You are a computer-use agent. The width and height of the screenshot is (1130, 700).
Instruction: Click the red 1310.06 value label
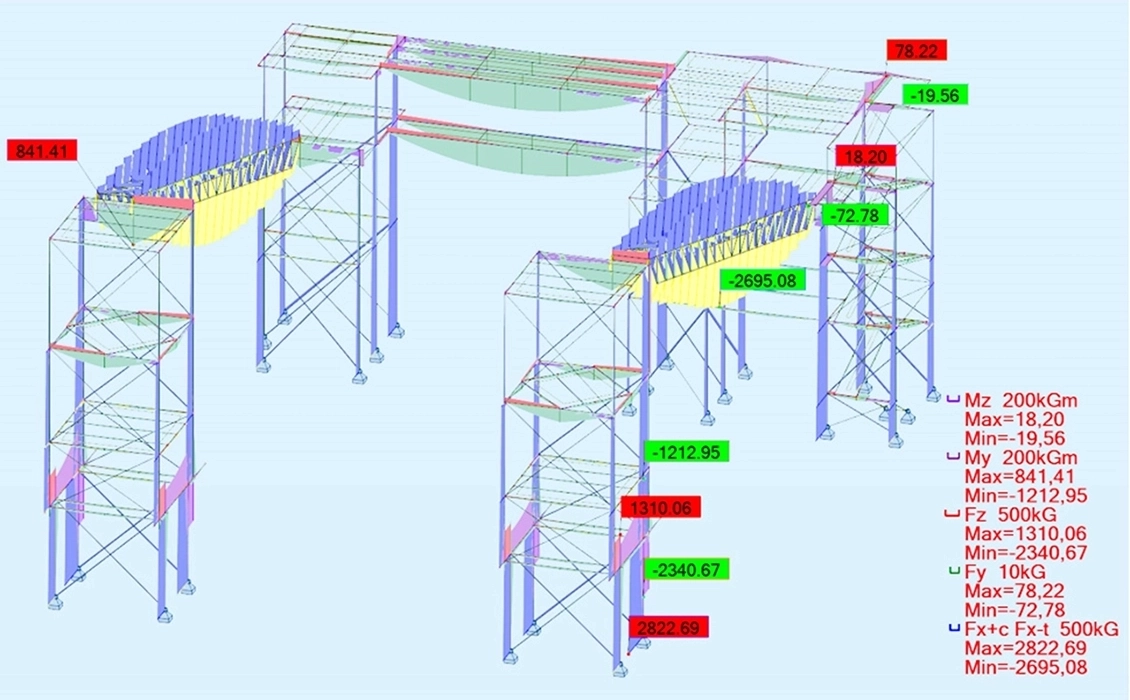[660, 508]
